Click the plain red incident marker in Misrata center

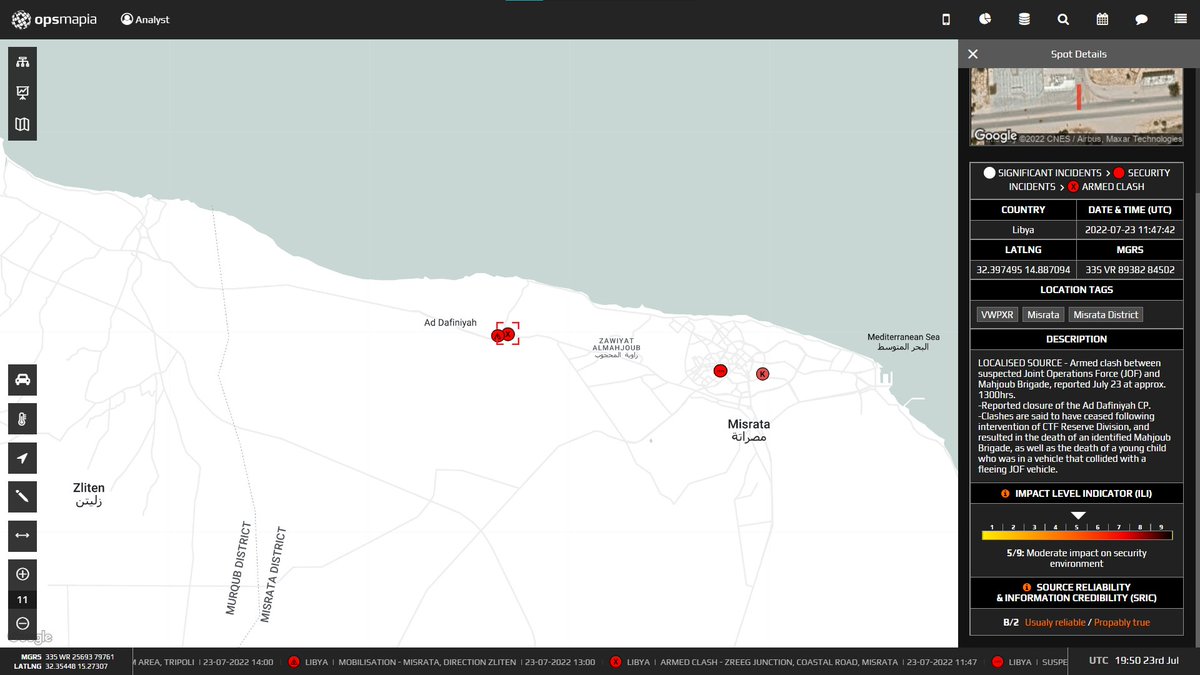pos(719,370)
